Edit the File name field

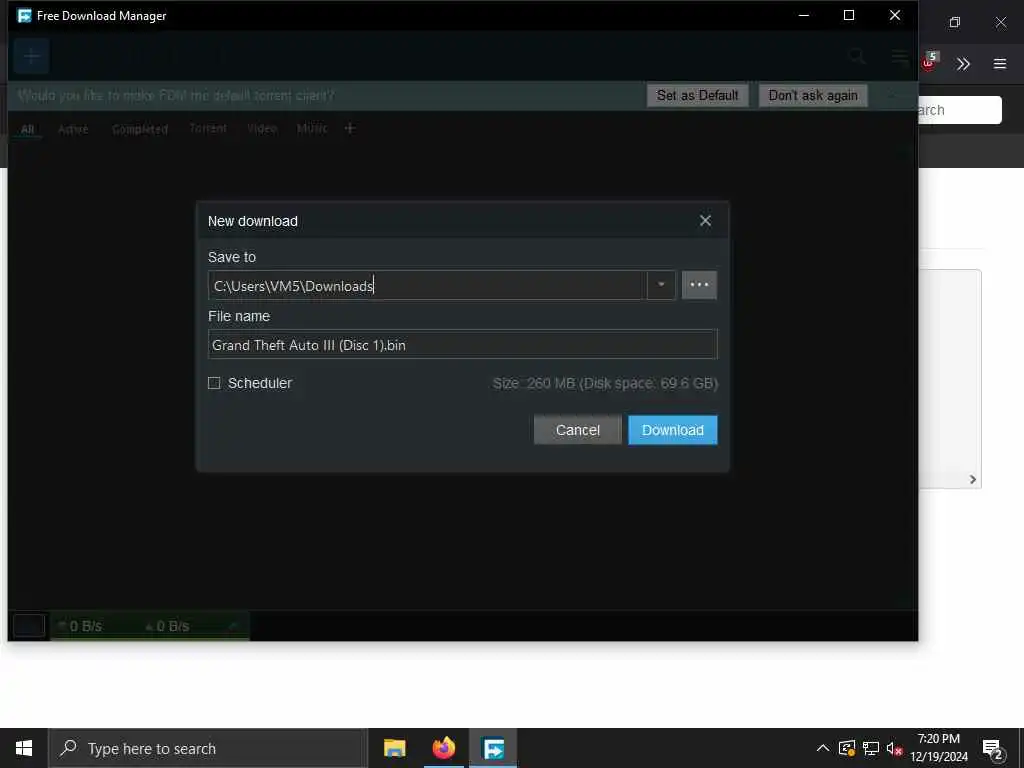(x=462, y=345)
